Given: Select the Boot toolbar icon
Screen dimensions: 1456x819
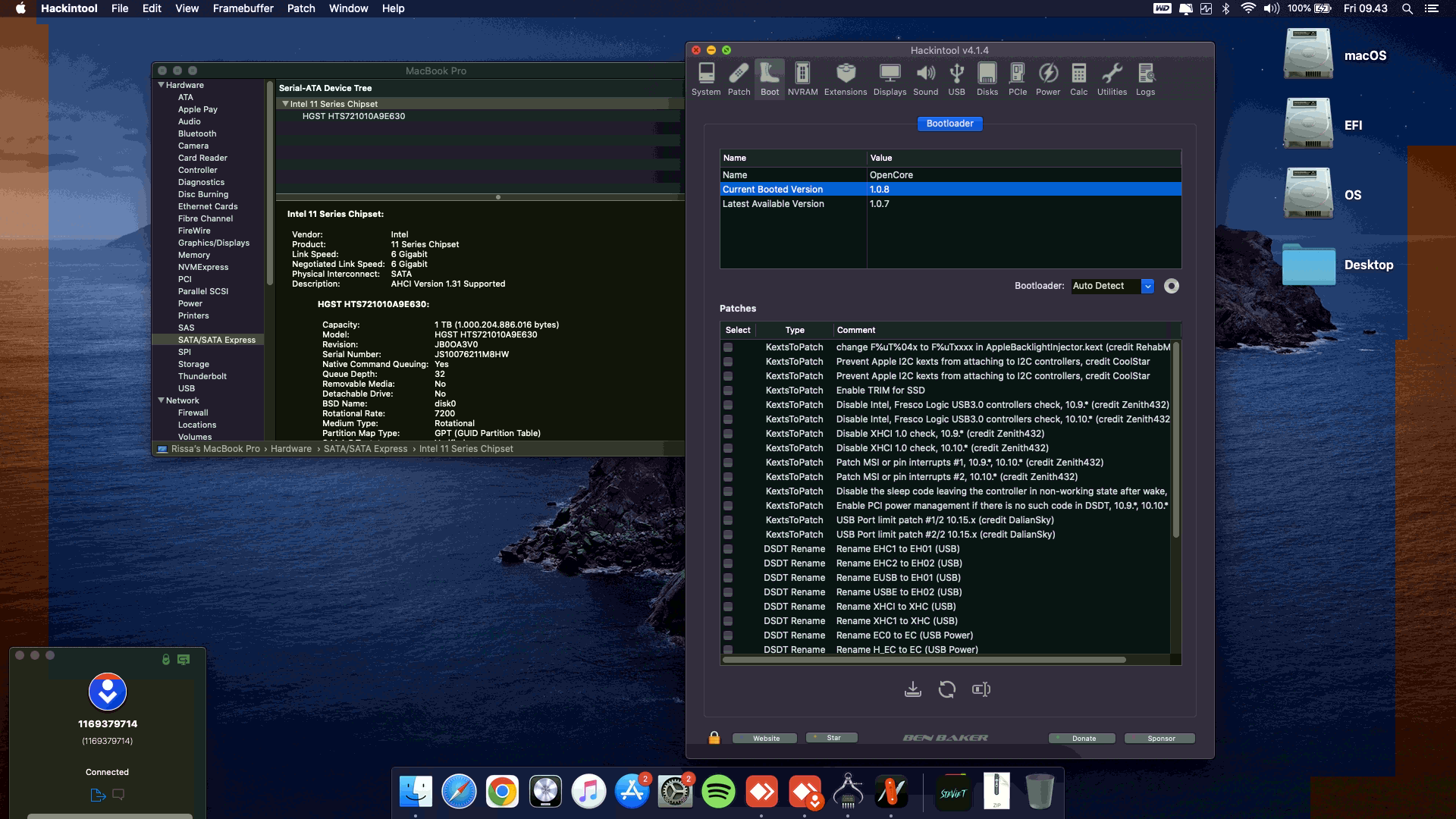Looking at the screenshot, I should click(770, 79).
